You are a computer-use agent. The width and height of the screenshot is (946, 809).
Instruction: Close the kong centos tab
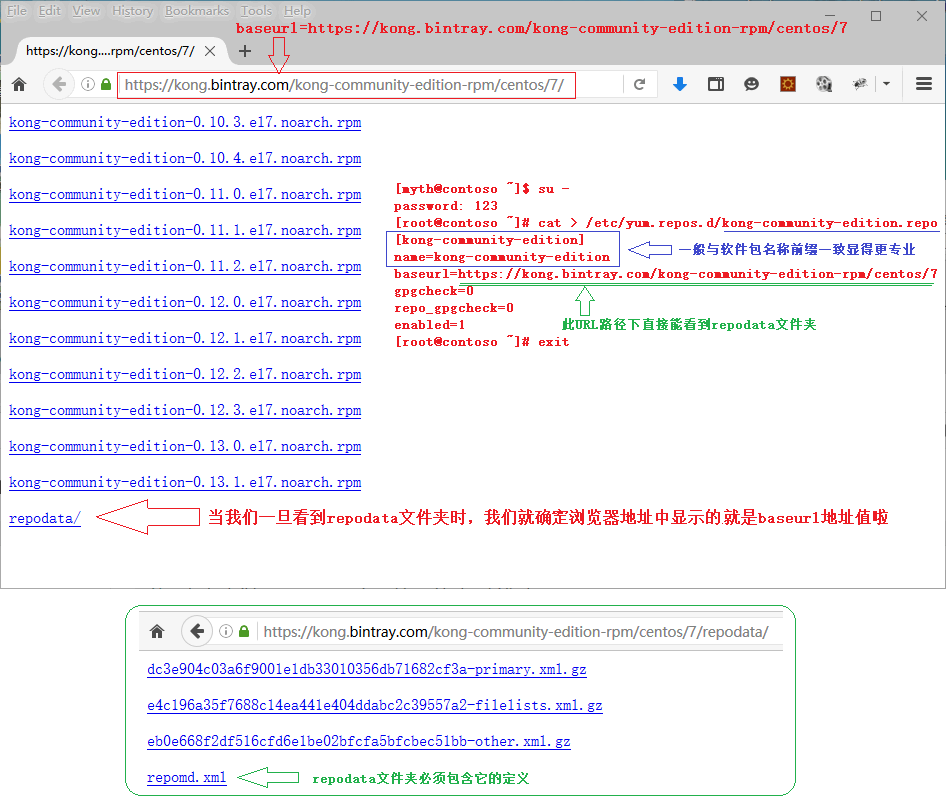pyautogui.click(x=210, y=51)
